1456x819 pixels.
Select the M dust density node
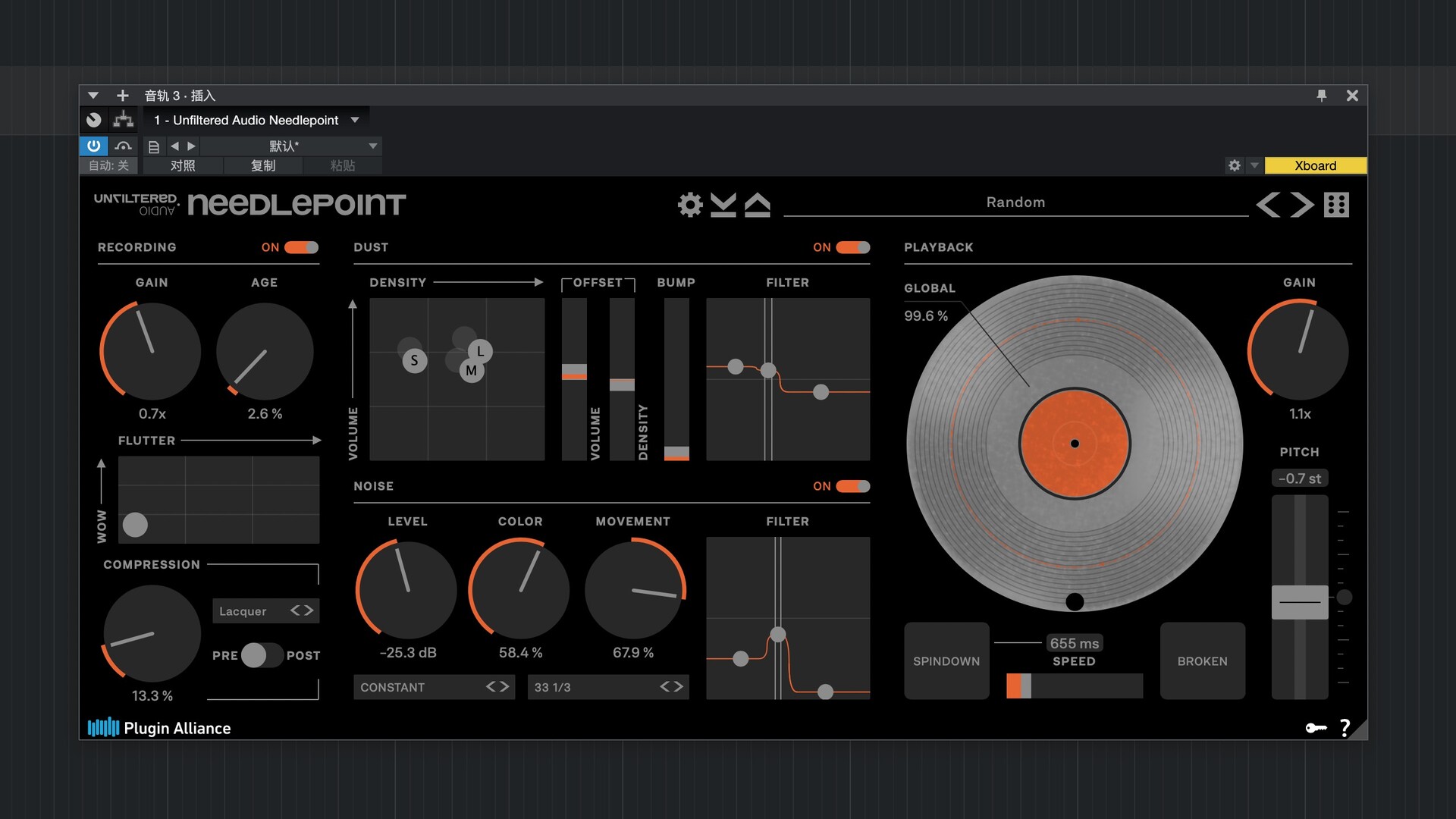472,371
